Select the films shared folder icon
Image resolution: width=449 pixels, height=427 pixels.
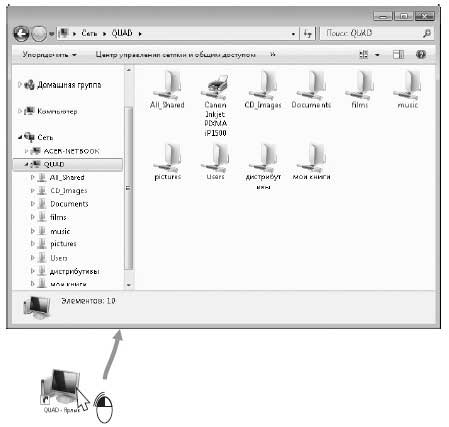(x=359, y=90)
